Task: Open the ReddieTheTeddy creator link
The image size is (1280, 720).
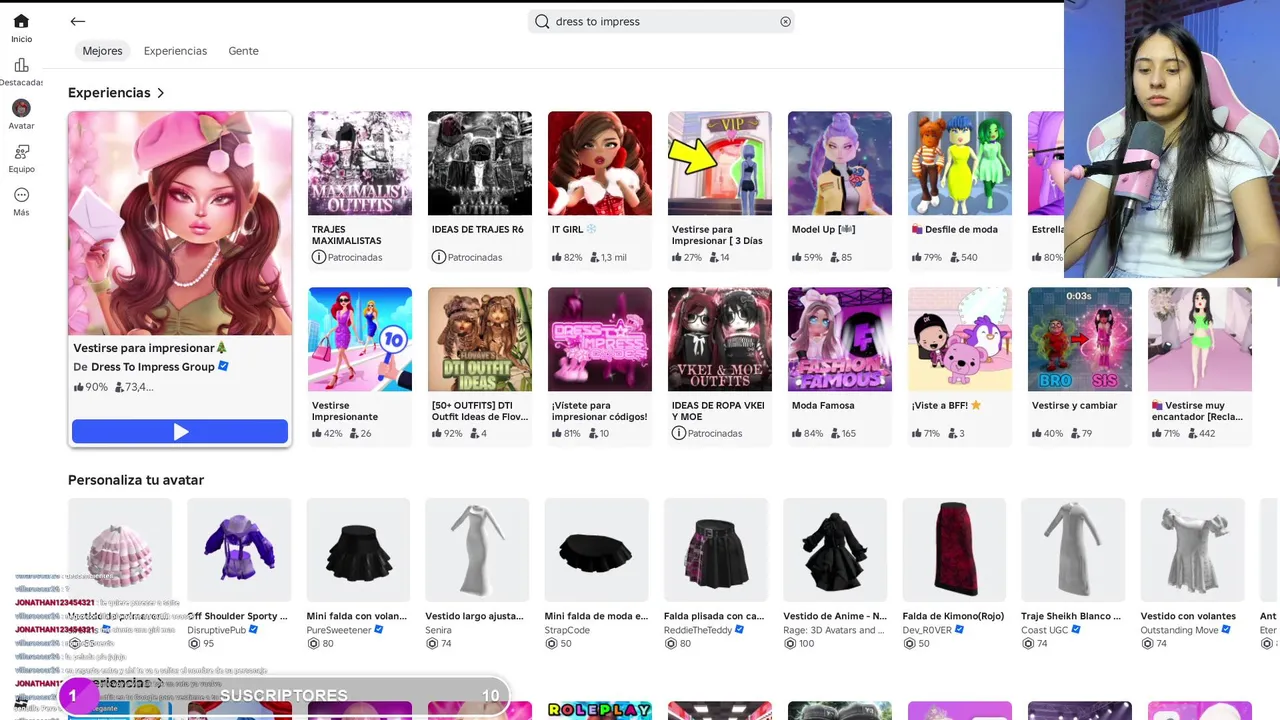Action: point(698,630)
